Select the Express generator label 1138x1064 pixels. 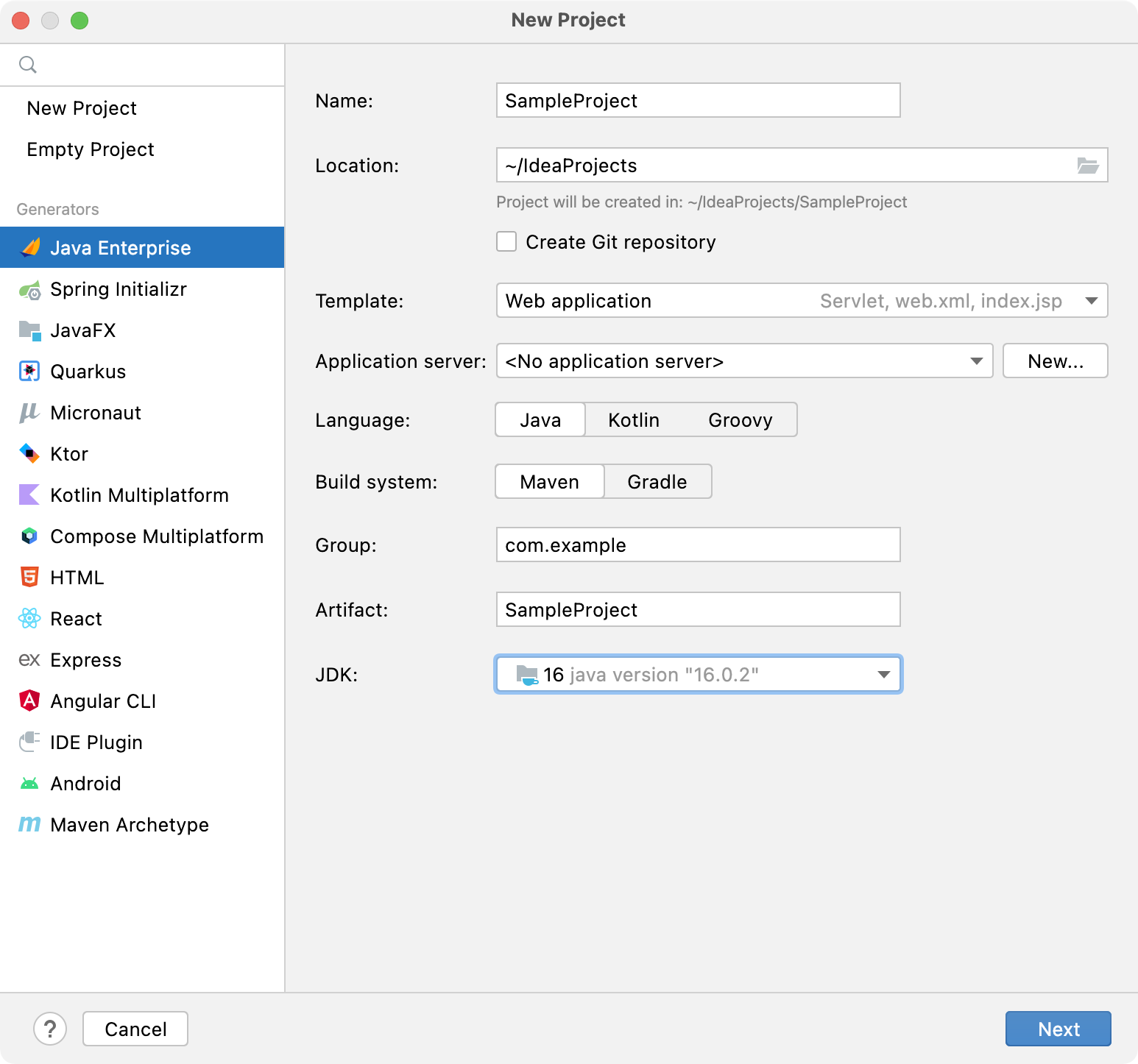85,660
